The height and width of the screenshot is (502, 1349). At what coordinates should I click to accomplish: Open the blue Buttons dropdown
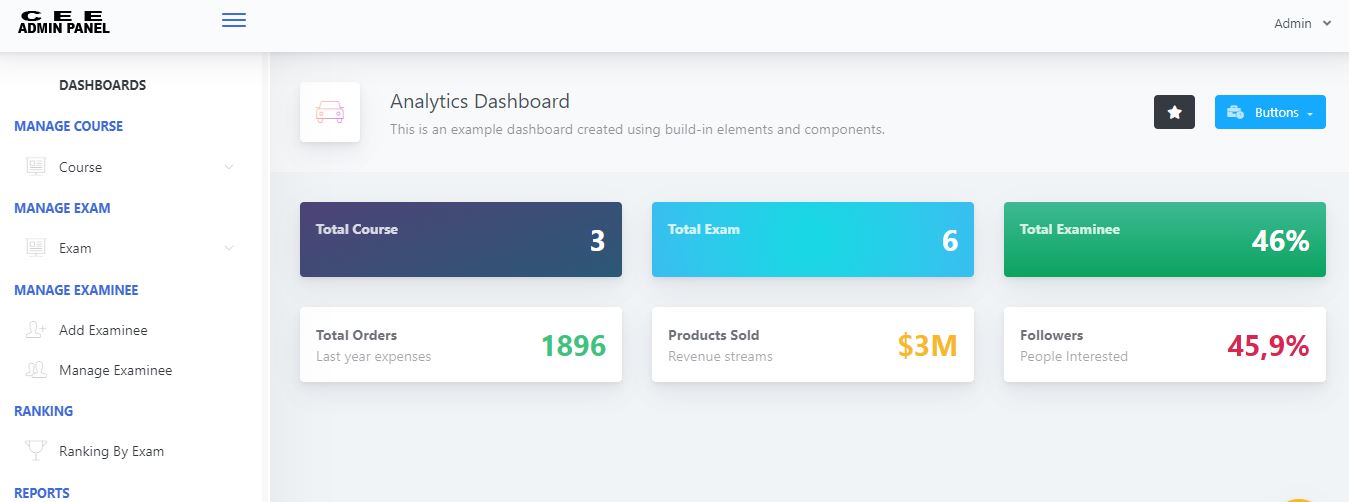(x=1270, y=112)
